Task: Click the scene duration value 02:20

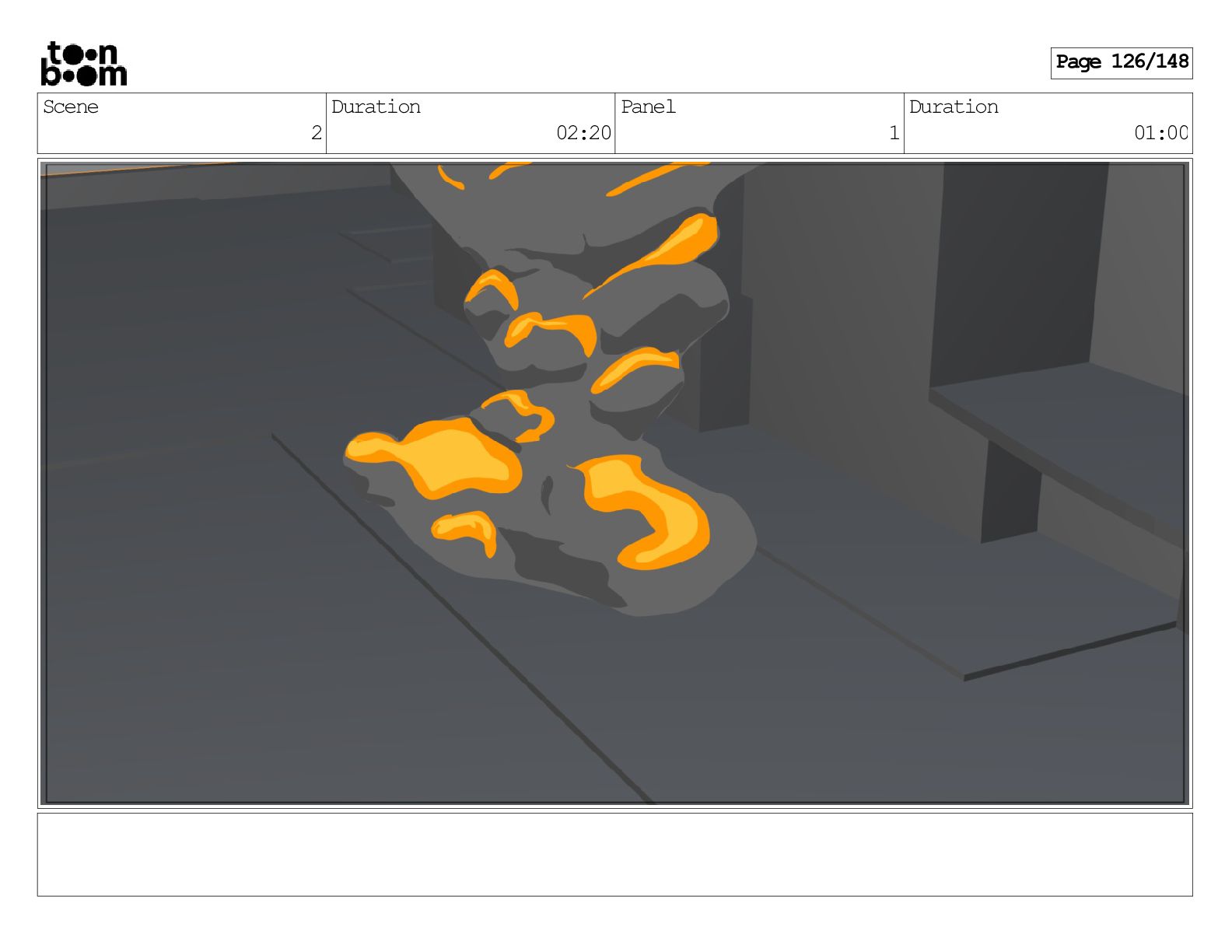Action: click(x=583, y=133)
